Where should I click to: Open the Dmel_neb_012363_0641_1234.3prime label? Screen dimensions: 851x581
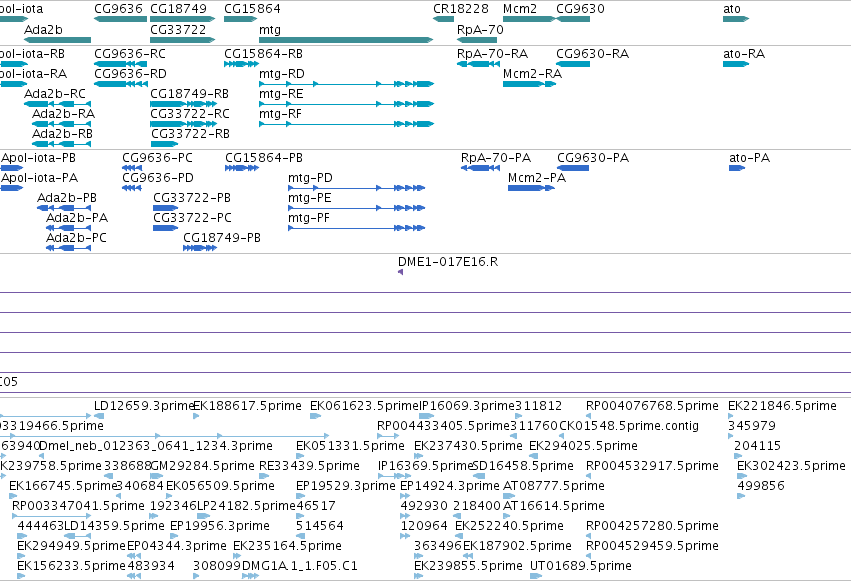pos(156,446)
